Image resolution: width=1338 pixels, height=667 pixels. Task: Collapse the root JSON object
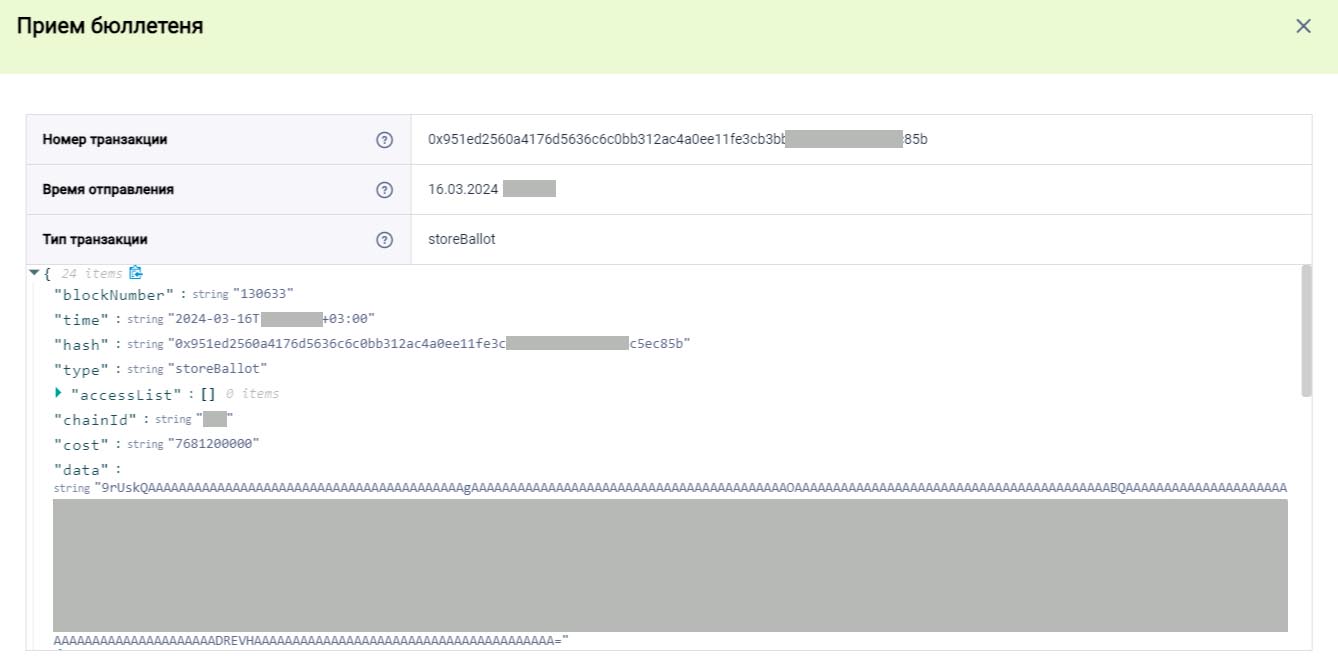[x=35, y=273]
